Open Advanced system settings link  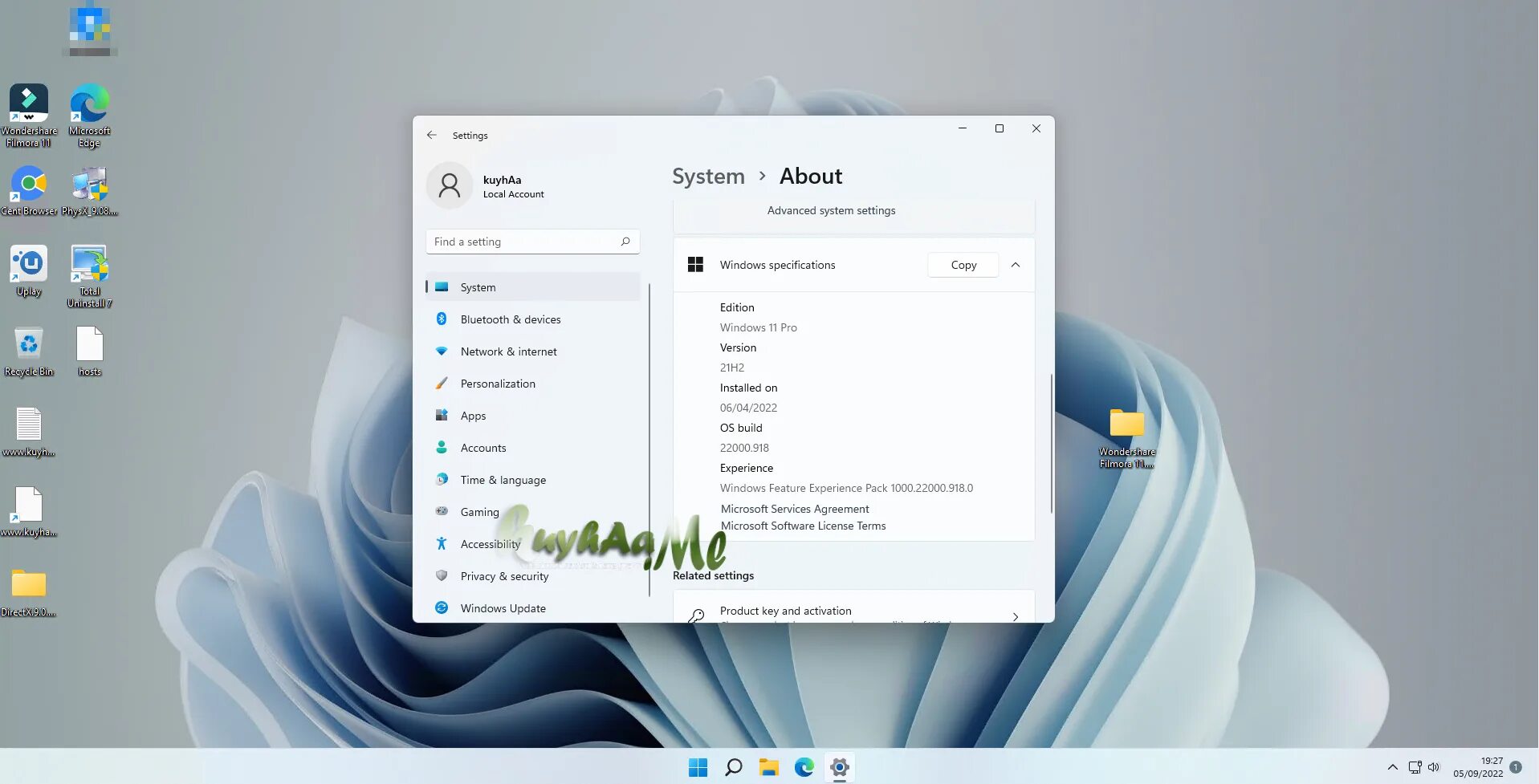(x=831, y=210)
